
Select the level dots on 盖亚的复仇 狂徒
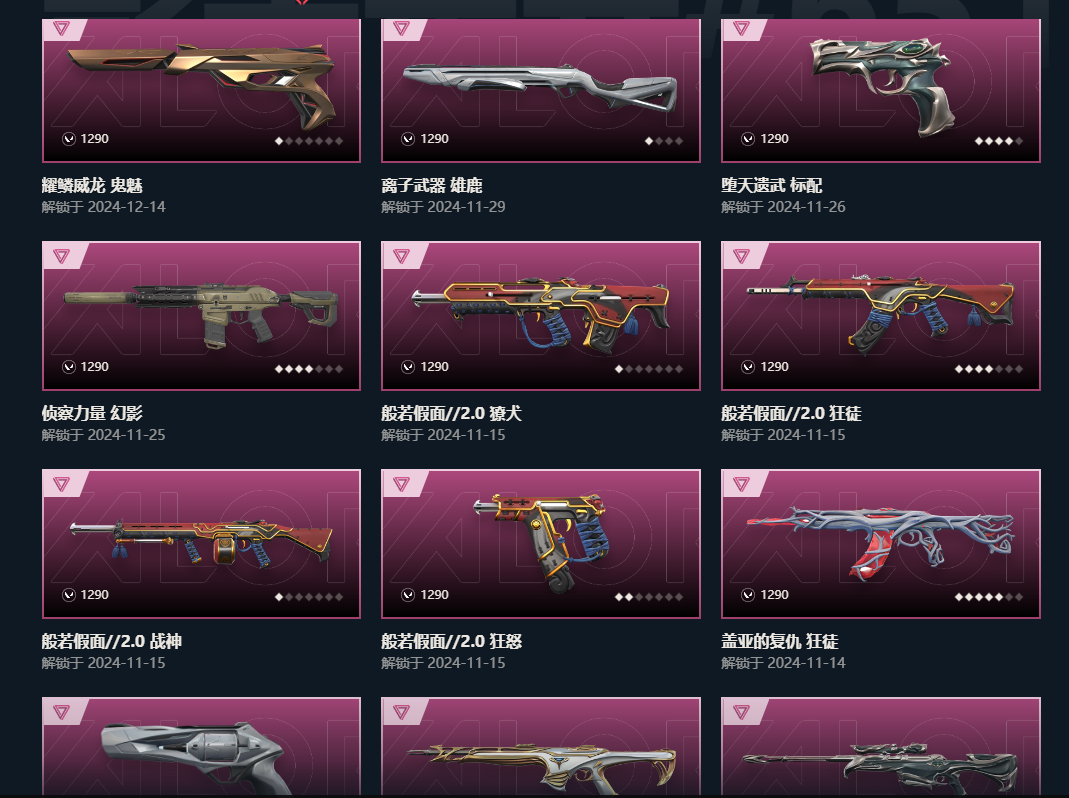[x=989, y=597]
